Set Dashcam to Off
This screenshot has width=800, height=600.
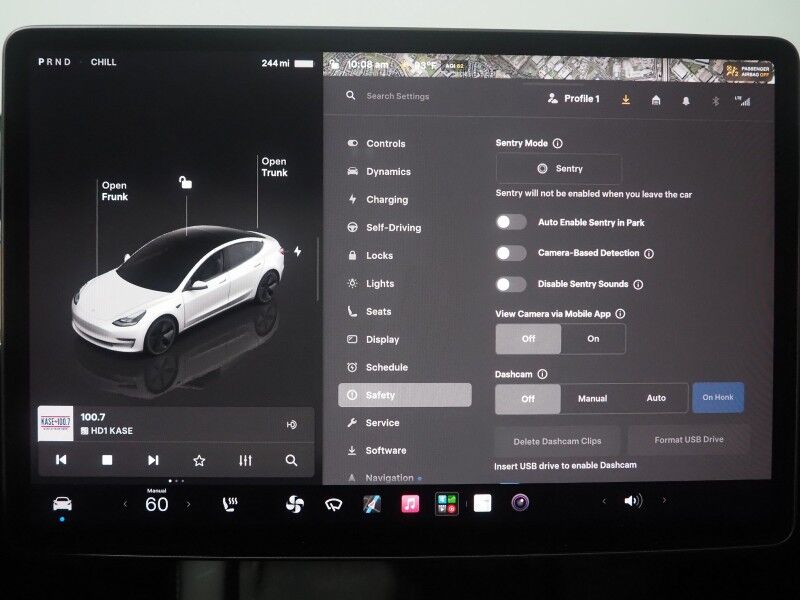pos(528,398)
